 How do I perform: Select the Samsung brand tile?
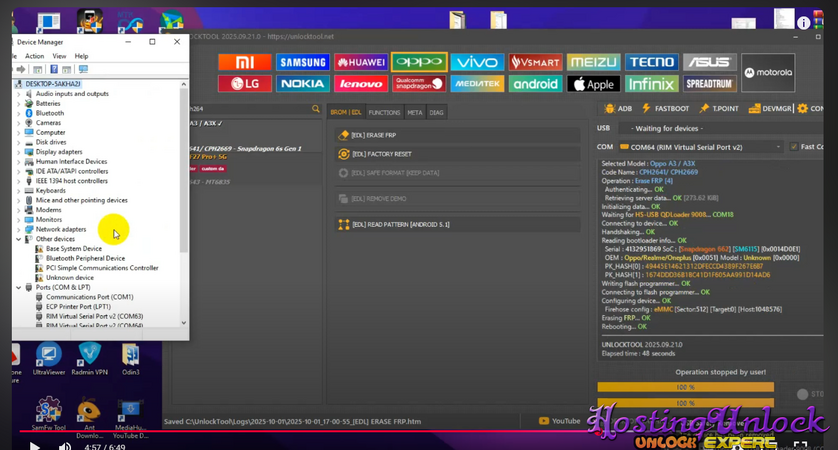pyautogui.click(x=302, y=62)
